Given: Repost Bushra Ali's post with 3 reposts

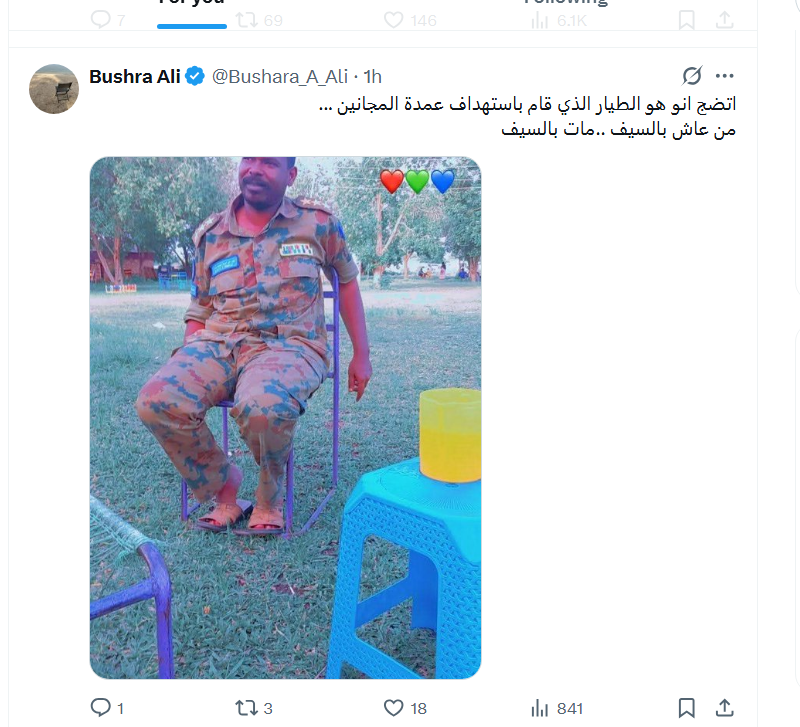Looking at the screenshot, I should pyautogui.click(x=254, y=708).
